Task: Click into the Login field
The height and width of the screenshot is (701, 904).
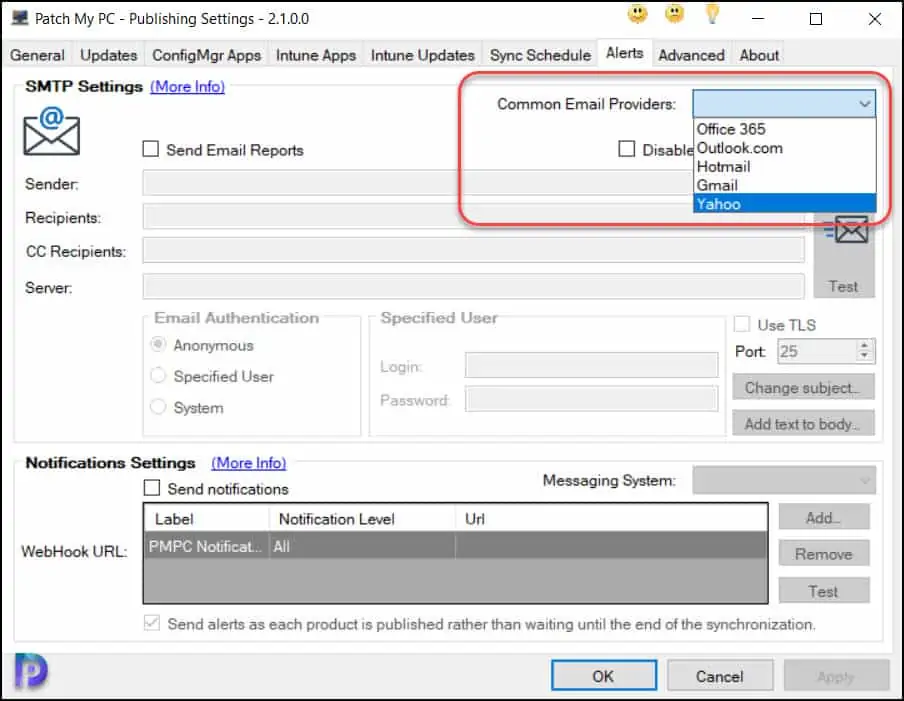Action: click(x=592, y=365)
